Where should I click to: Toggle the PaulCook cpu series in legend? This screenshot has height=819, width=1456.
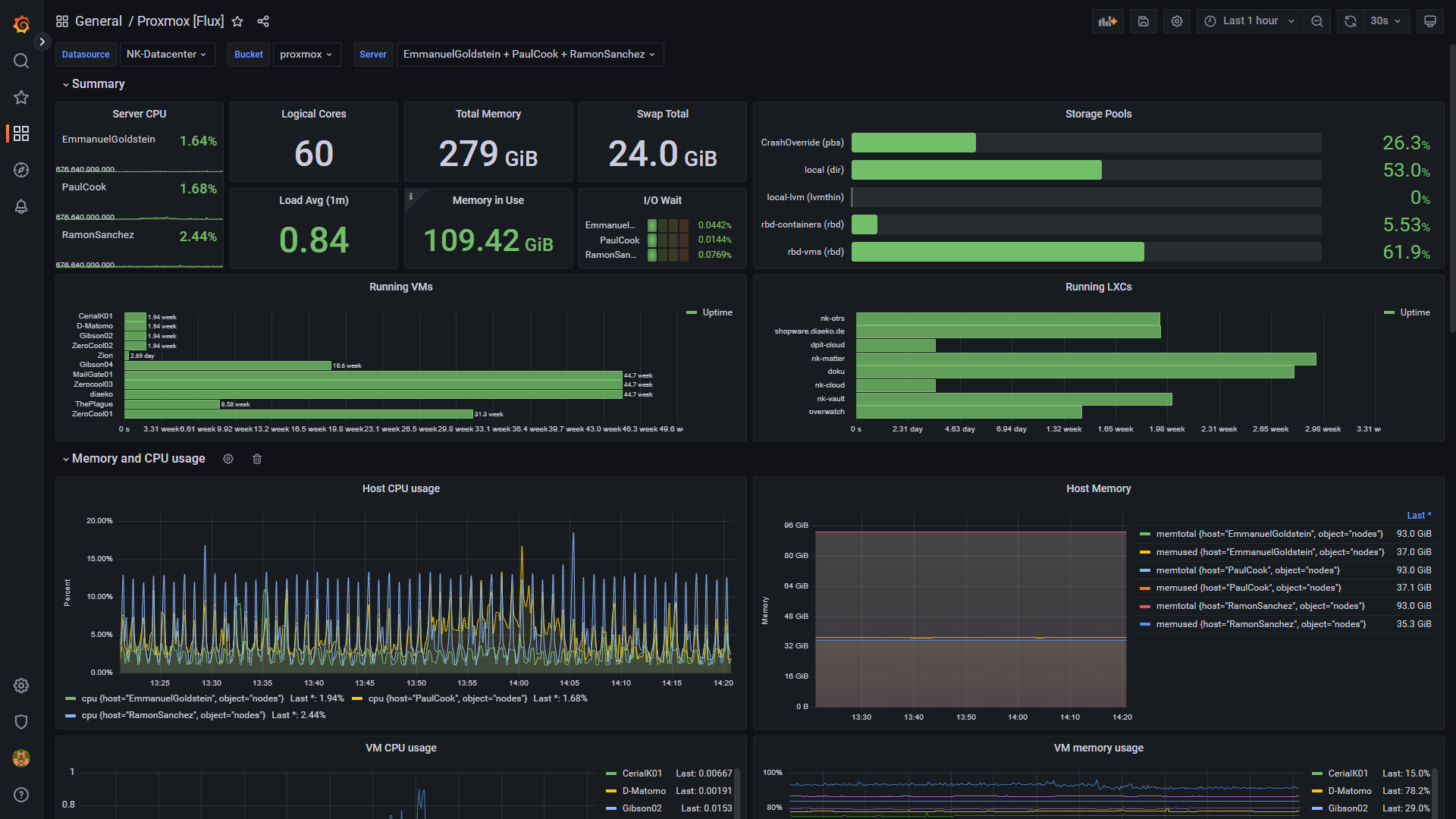click(x=447, y=698)
